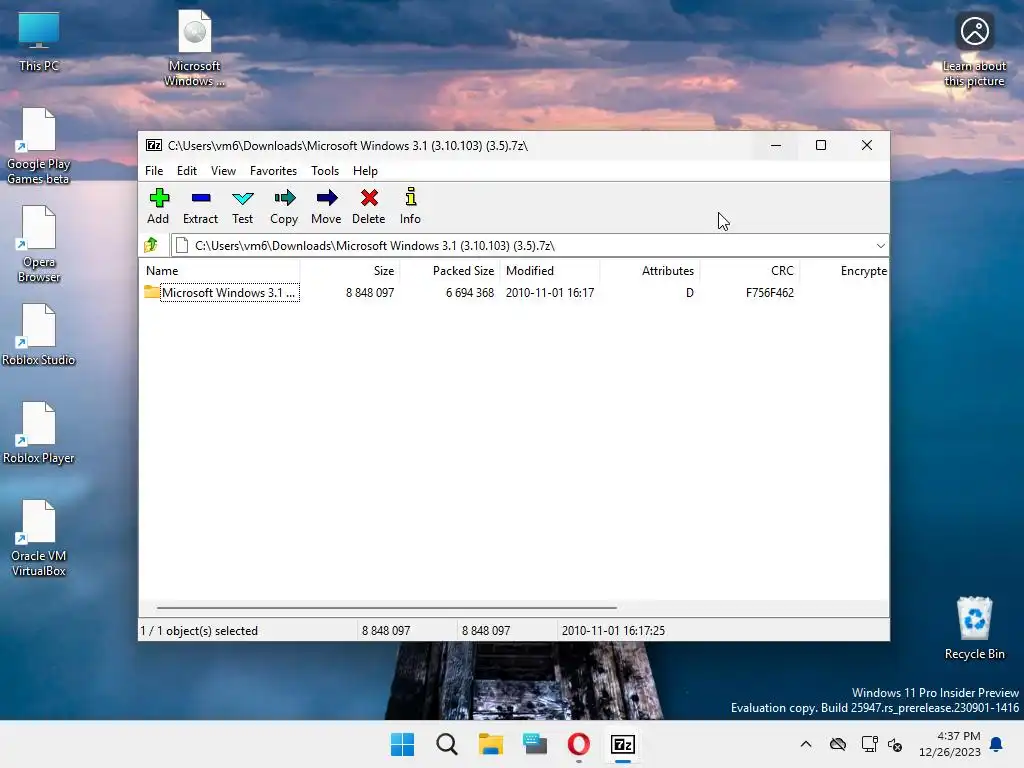Go up one folder level arrow
The width and height of the screenshot is (1024, 768).
pyautogui.click(x=152, y=246)
